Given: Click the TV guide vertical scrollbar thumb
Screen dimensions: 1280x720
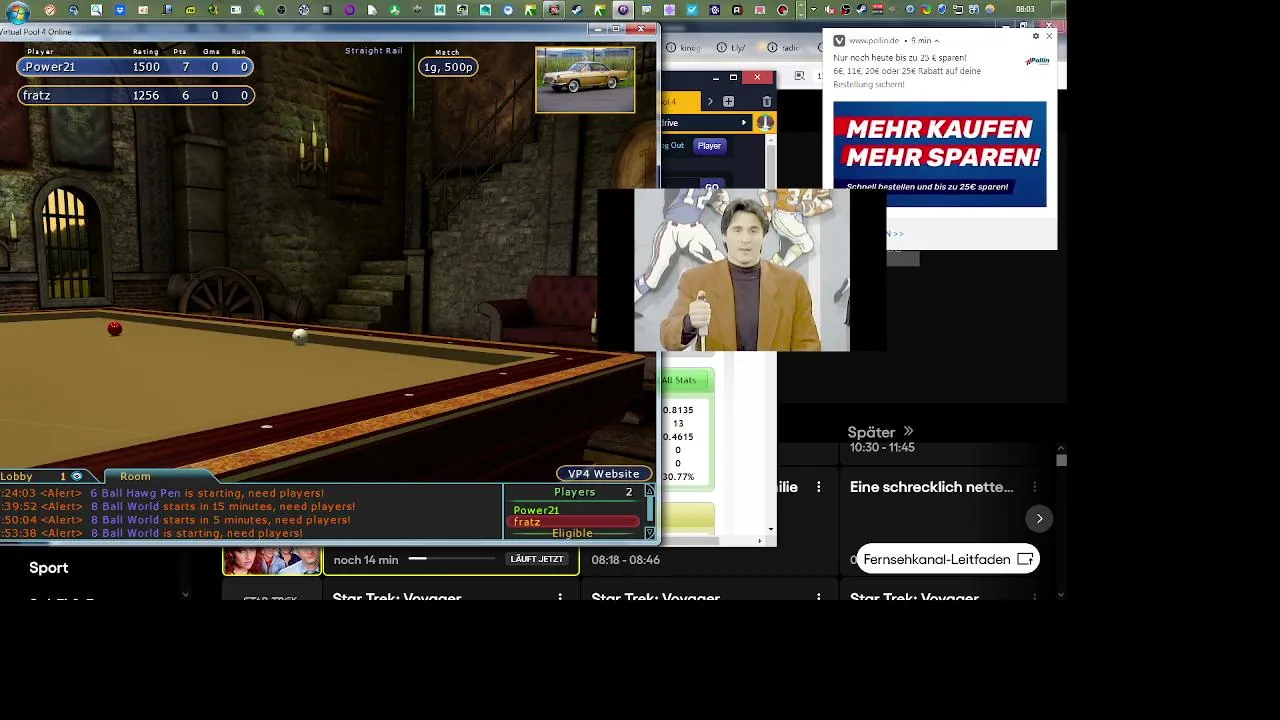Looking at the screenshot, I should [1061, 460].
